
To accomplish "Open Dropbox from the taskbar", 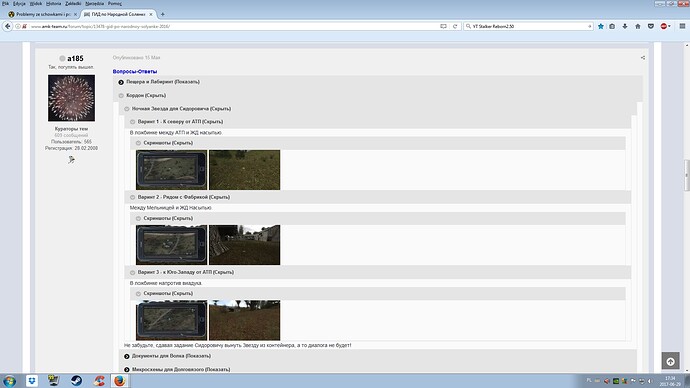I will tap(32, 381).
